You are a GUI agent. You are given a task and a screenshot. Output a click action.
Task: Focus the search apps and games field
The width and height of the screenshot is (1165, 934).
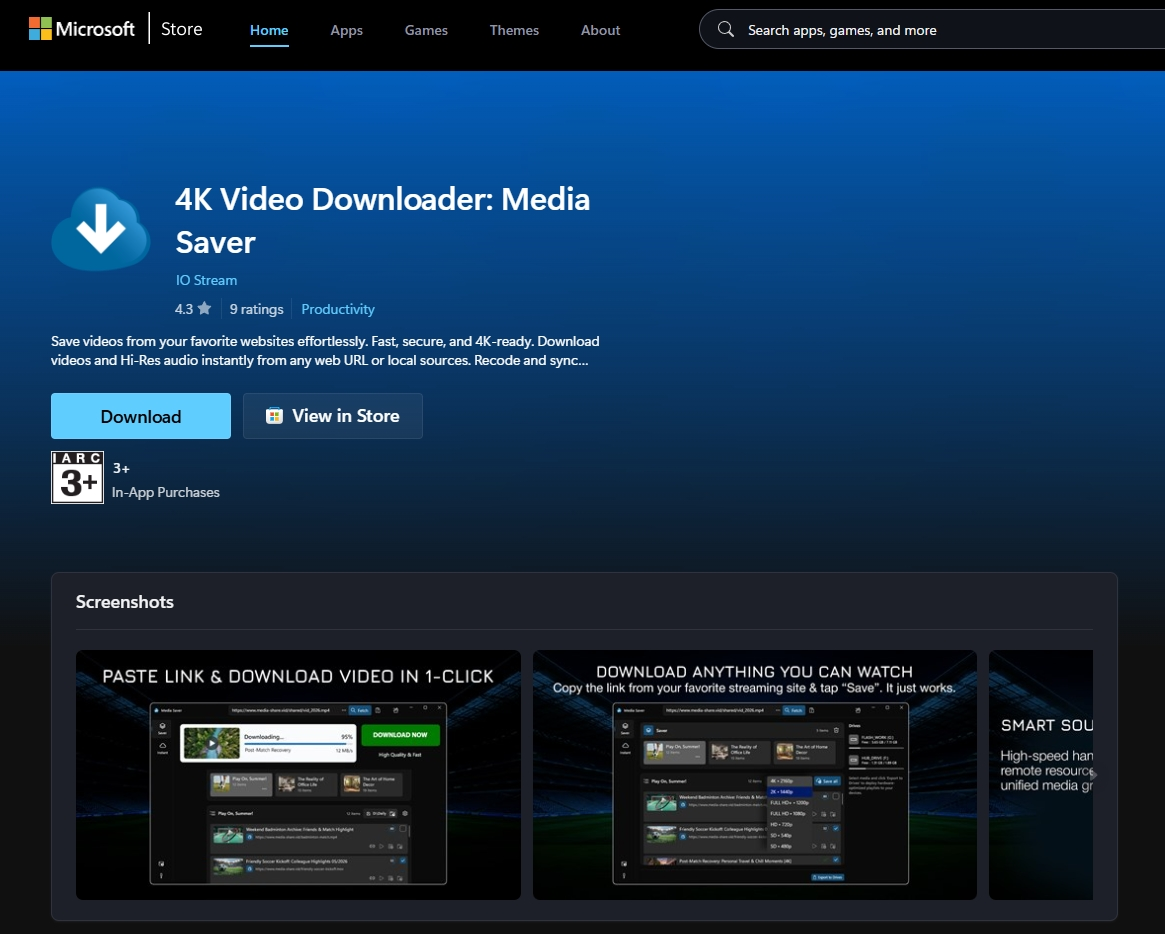click(932, 30)
